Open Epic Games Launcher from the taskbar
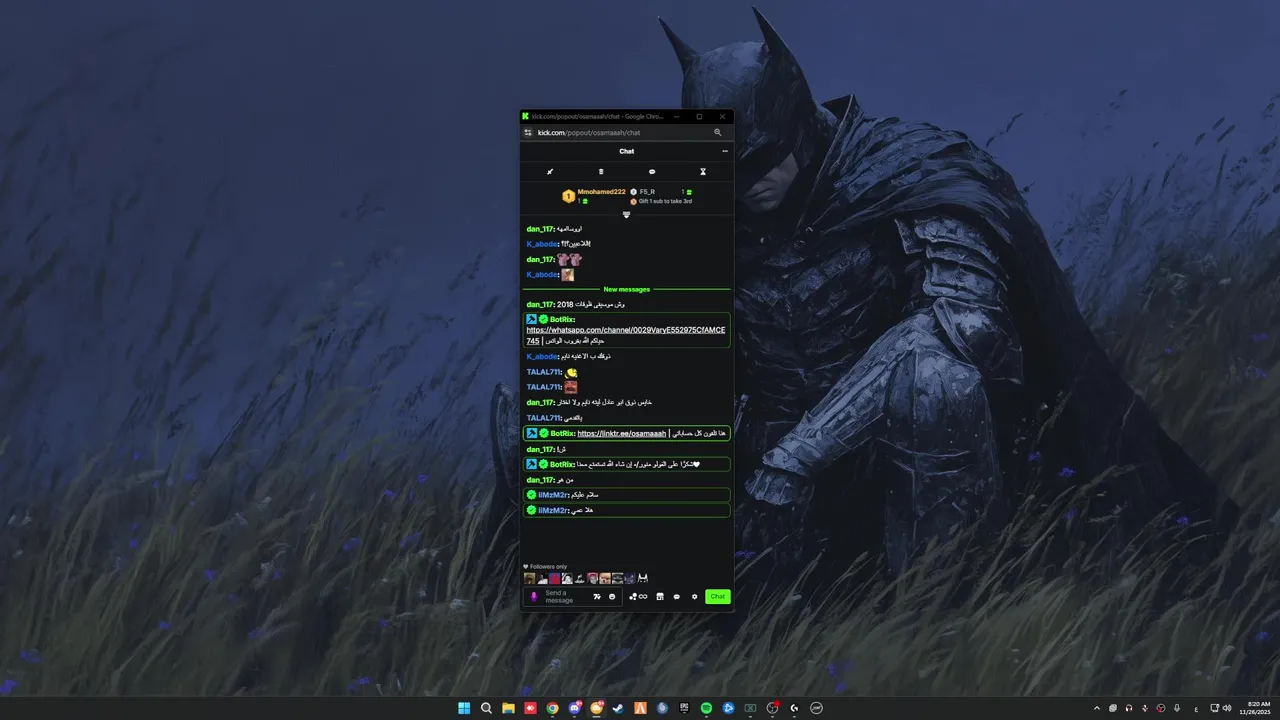The image size is (1280, 720). 684,708
